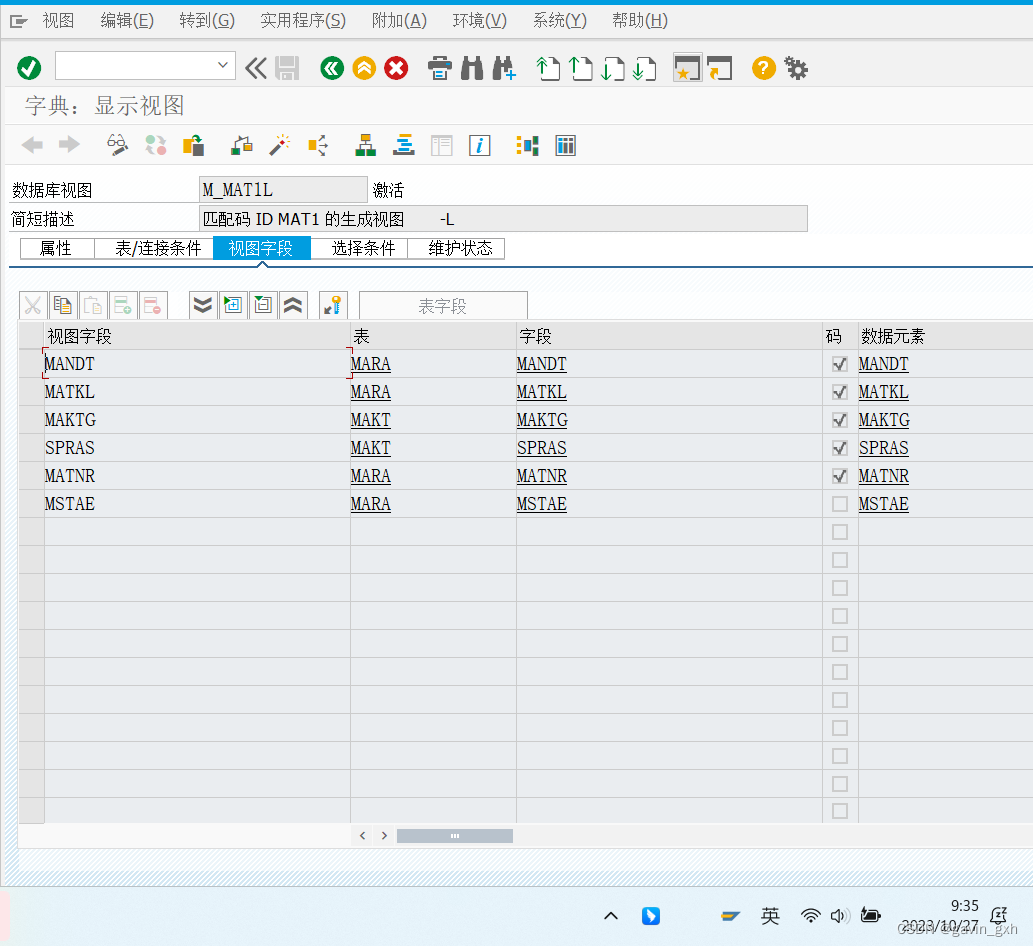Open the 帮助(H) menu
The image size is (1033, 946).
(640, 20)
